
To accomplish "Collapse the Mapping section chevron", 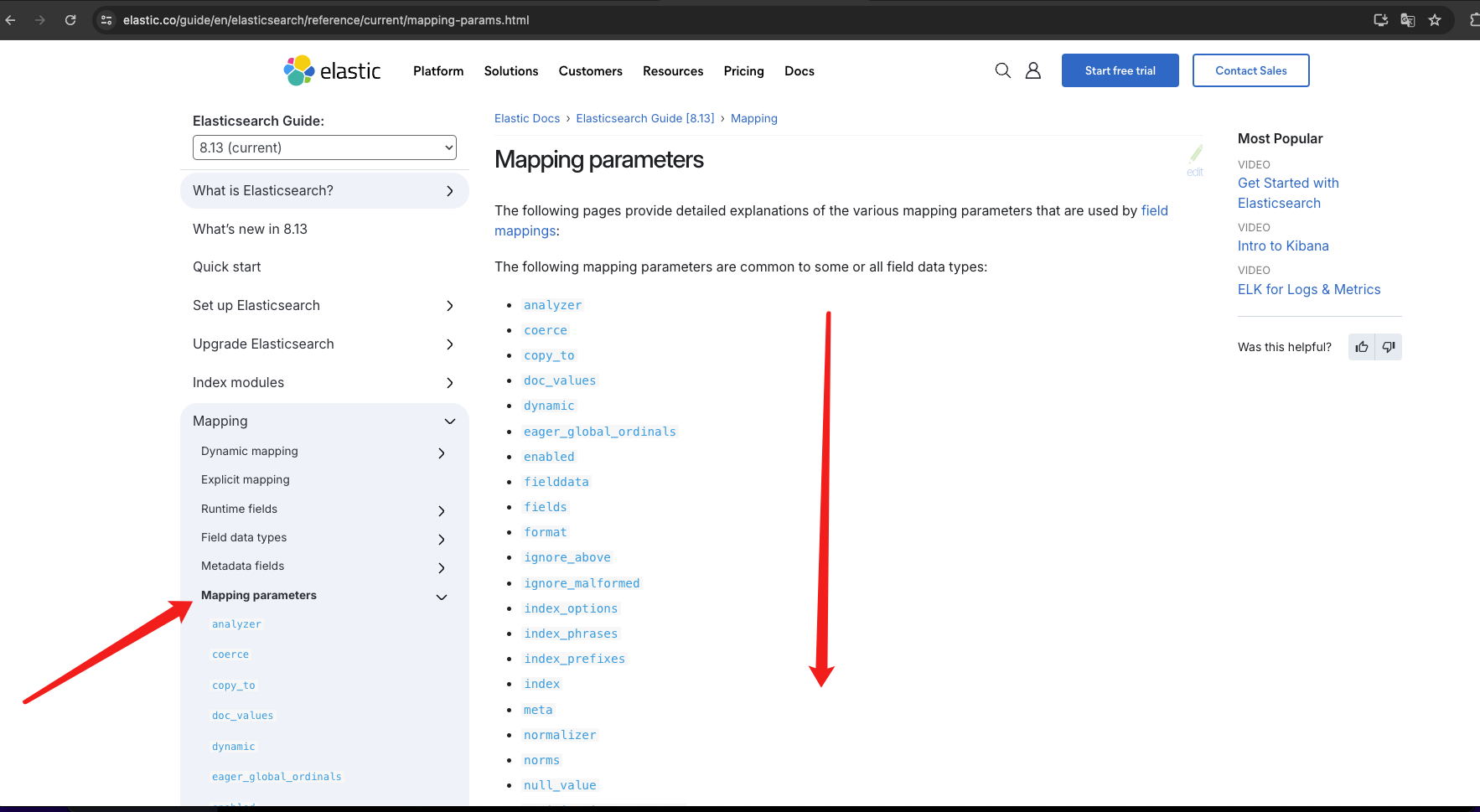I will (x=450, y=422).
